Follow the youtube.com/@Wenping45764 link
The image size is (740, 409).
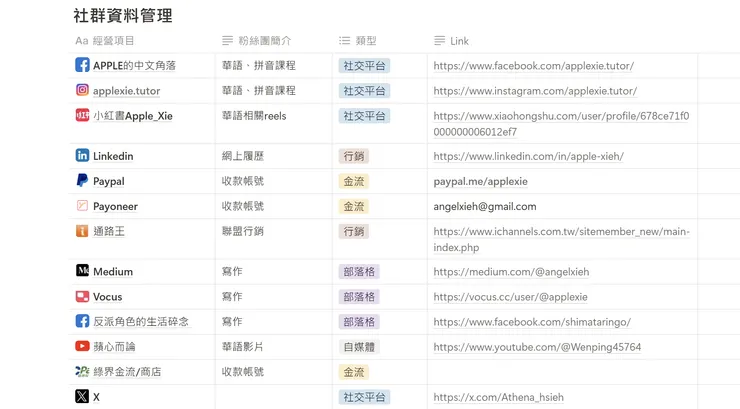tap(537, 347)
